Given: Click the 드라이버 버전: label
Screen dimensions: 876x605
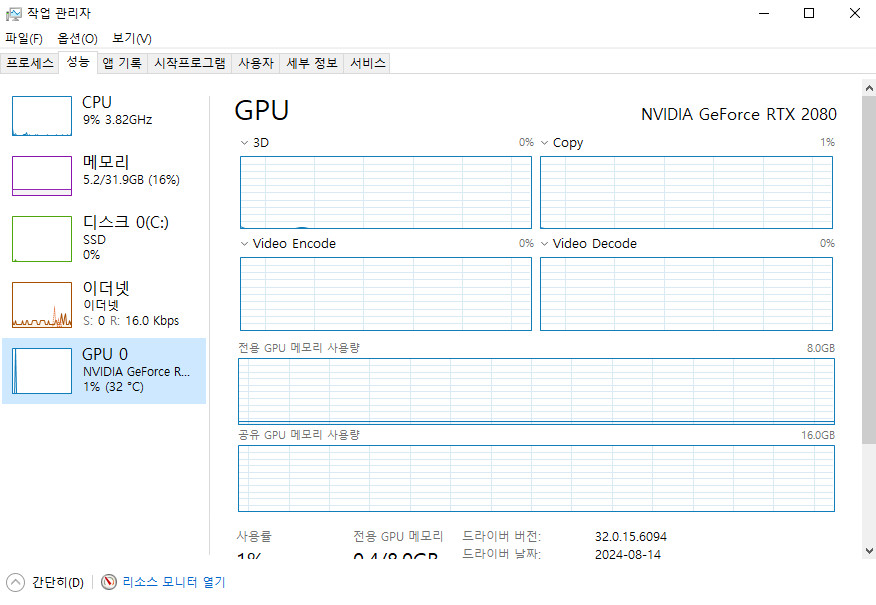Looking at the screenshot, I should click(x=502, y=536).
